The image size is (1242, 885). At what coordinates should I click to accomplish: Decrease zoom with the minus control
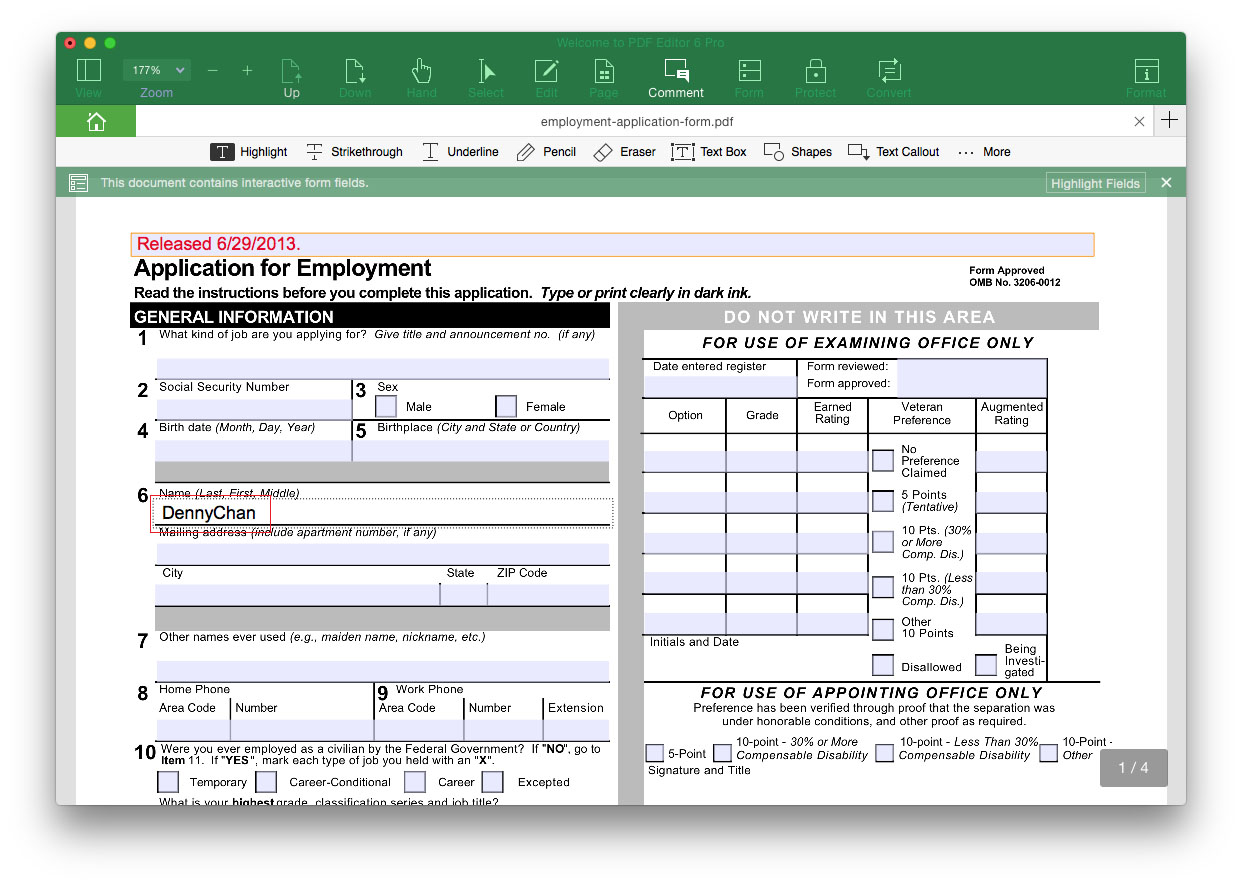(x=212, y=71)
